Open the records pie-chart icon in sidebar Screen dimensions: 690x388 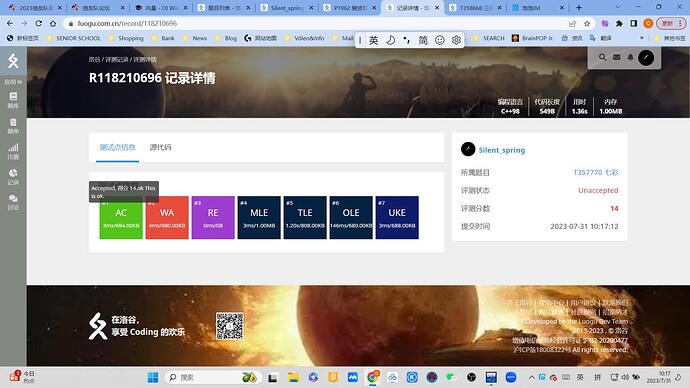pos(13,176)
